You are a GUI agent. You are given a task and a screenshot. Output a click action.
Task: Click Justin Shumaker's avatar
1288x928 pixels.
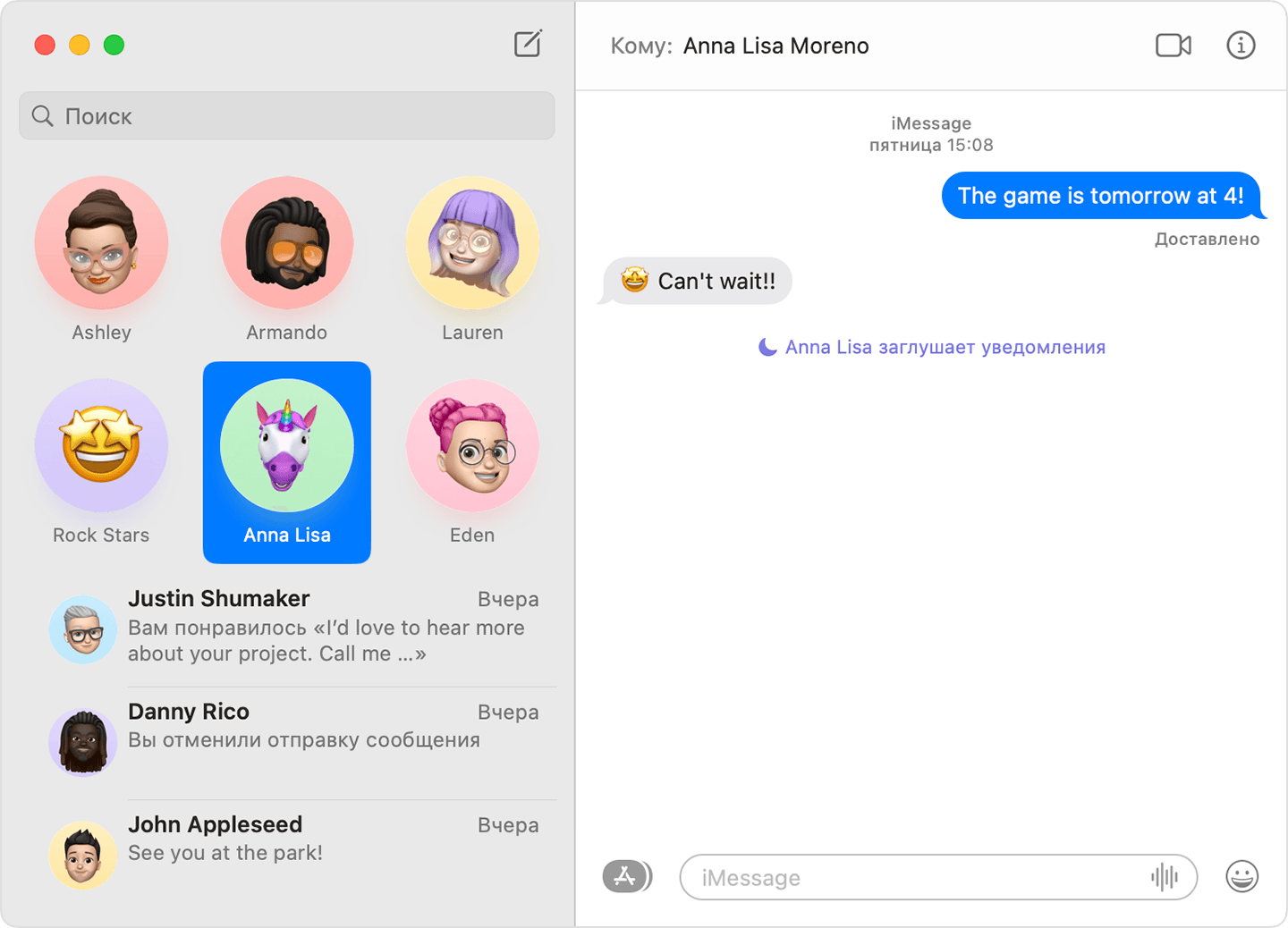82,629
